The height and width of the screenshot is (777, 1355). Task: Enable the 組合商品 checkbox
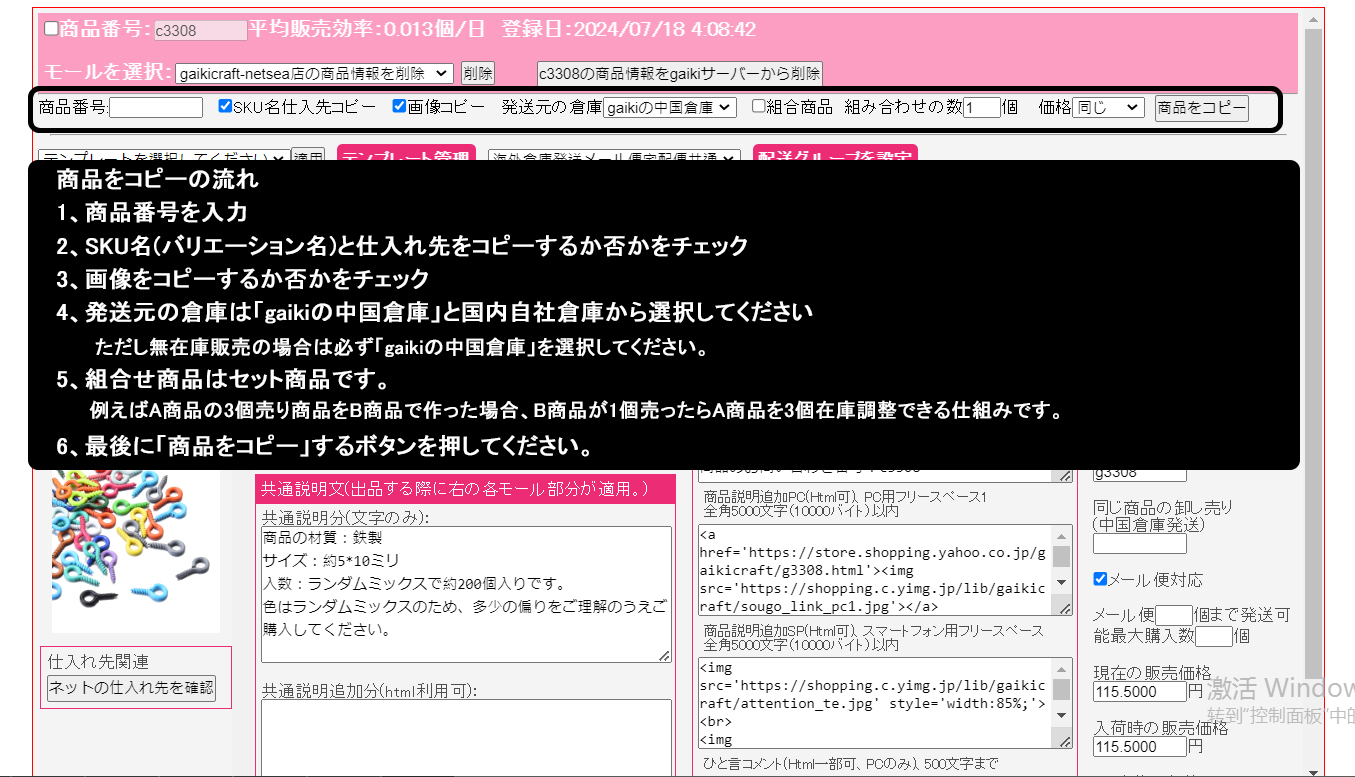(x=759, y=106)
